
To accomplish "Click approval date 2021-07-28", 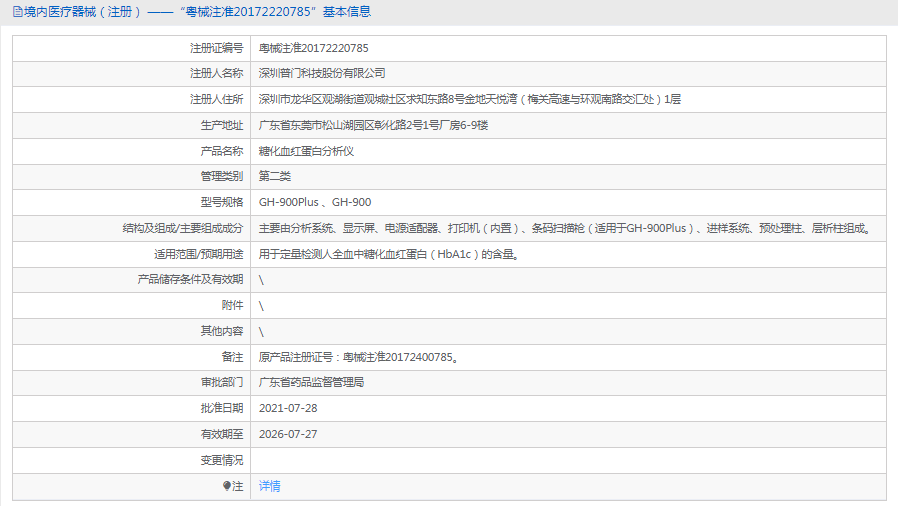I will tap(288, 408).
